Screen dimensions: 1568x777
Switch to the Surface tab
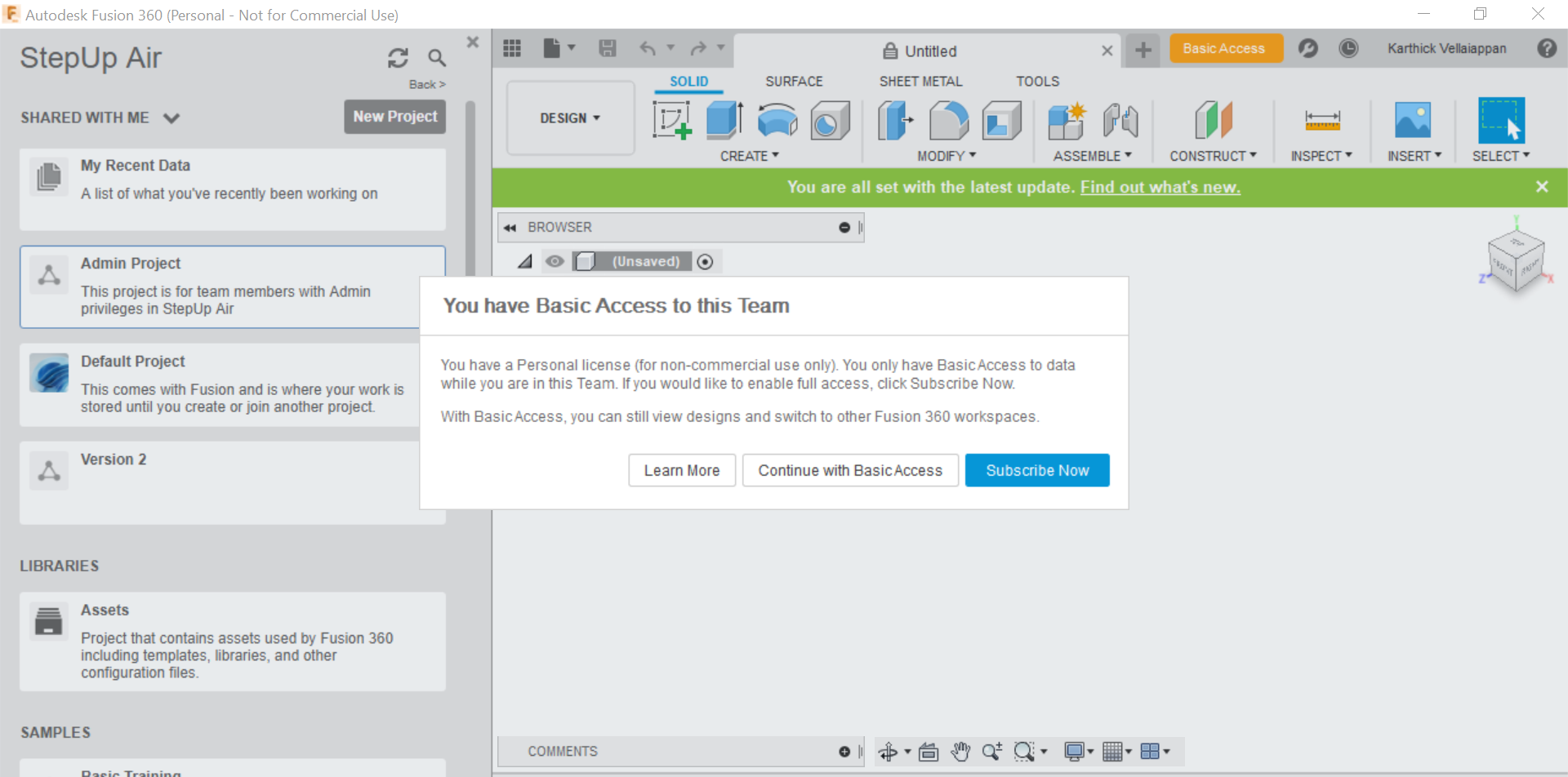[x=793, y=81]
